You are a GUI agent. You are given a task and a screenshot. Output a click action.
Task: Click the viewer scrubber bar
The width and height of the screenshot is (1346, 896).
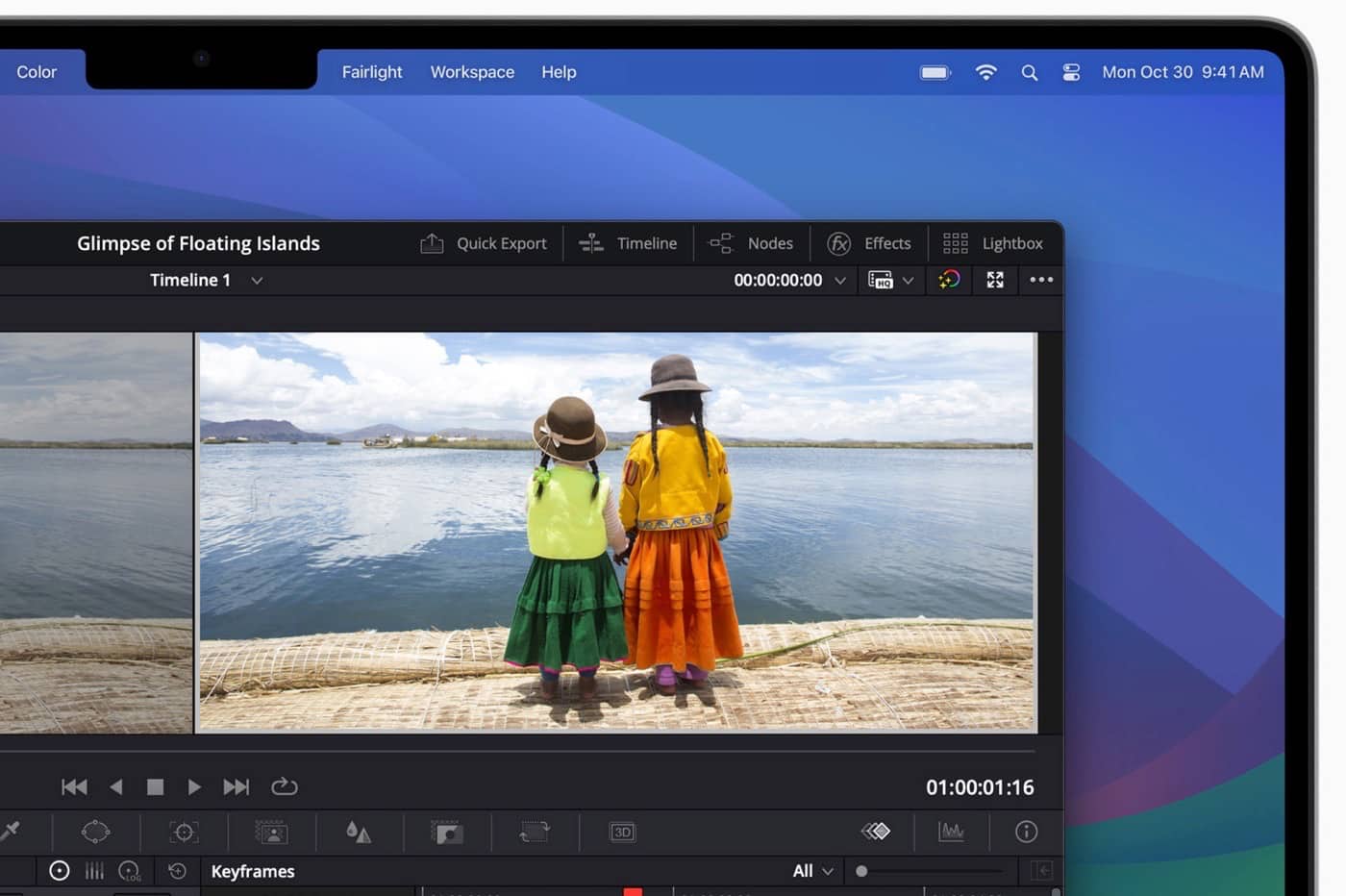coord(517,751)
